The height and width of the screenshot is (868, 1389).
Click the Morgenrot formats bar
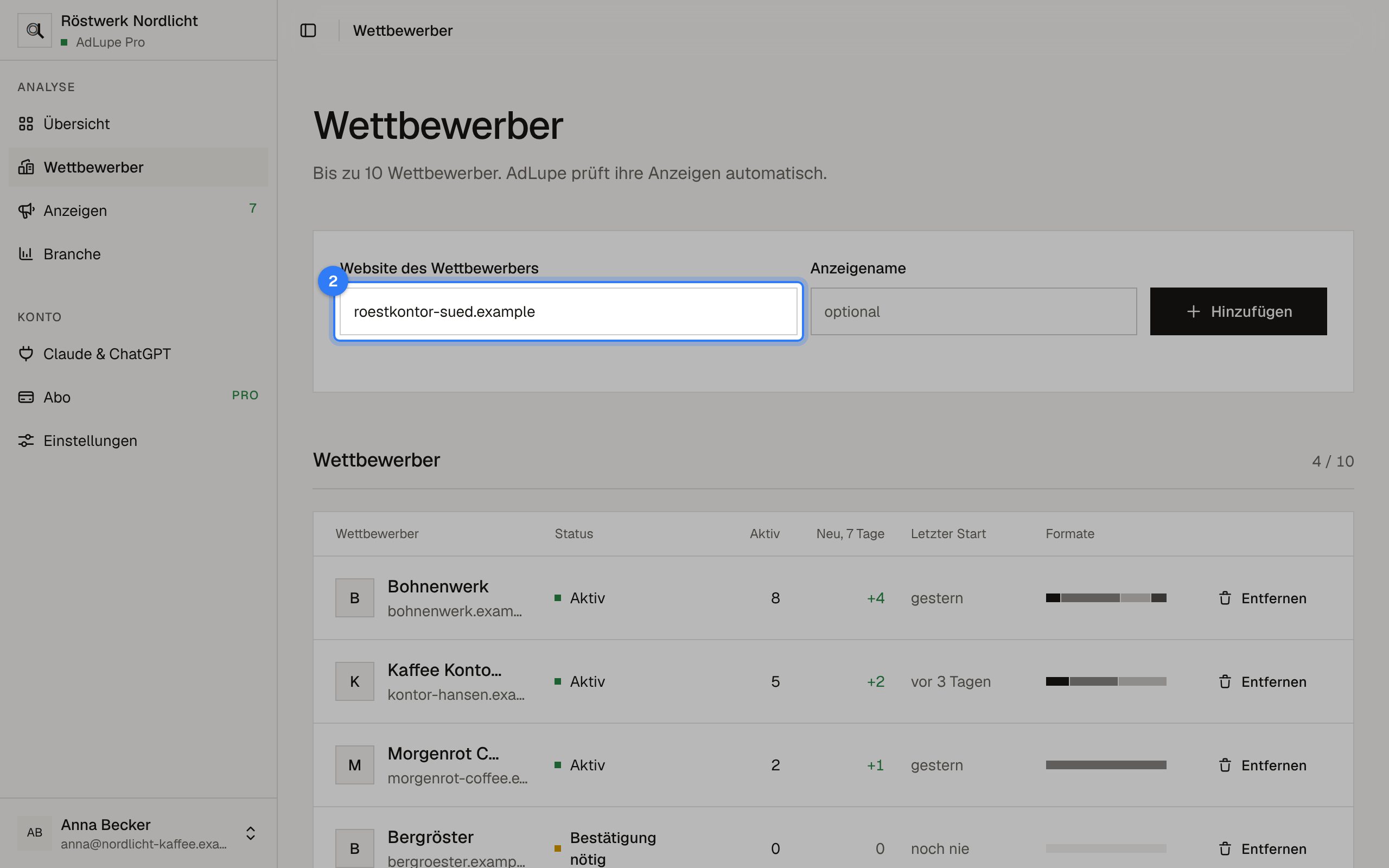(x=1106, y=765)
